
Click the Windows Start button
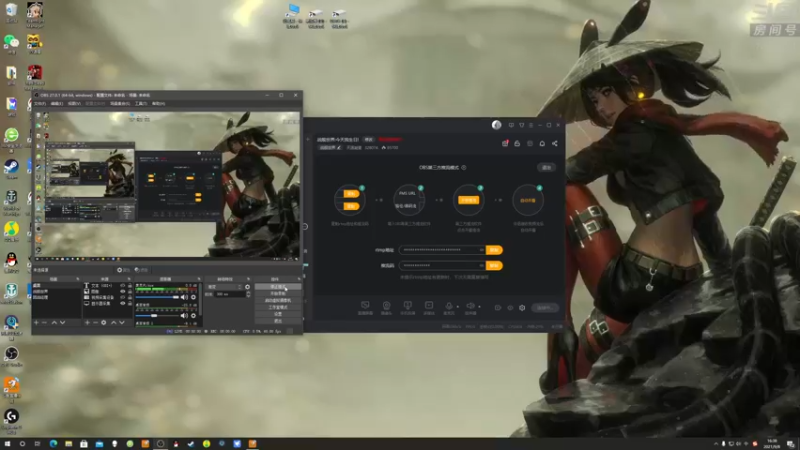point(7,443)
